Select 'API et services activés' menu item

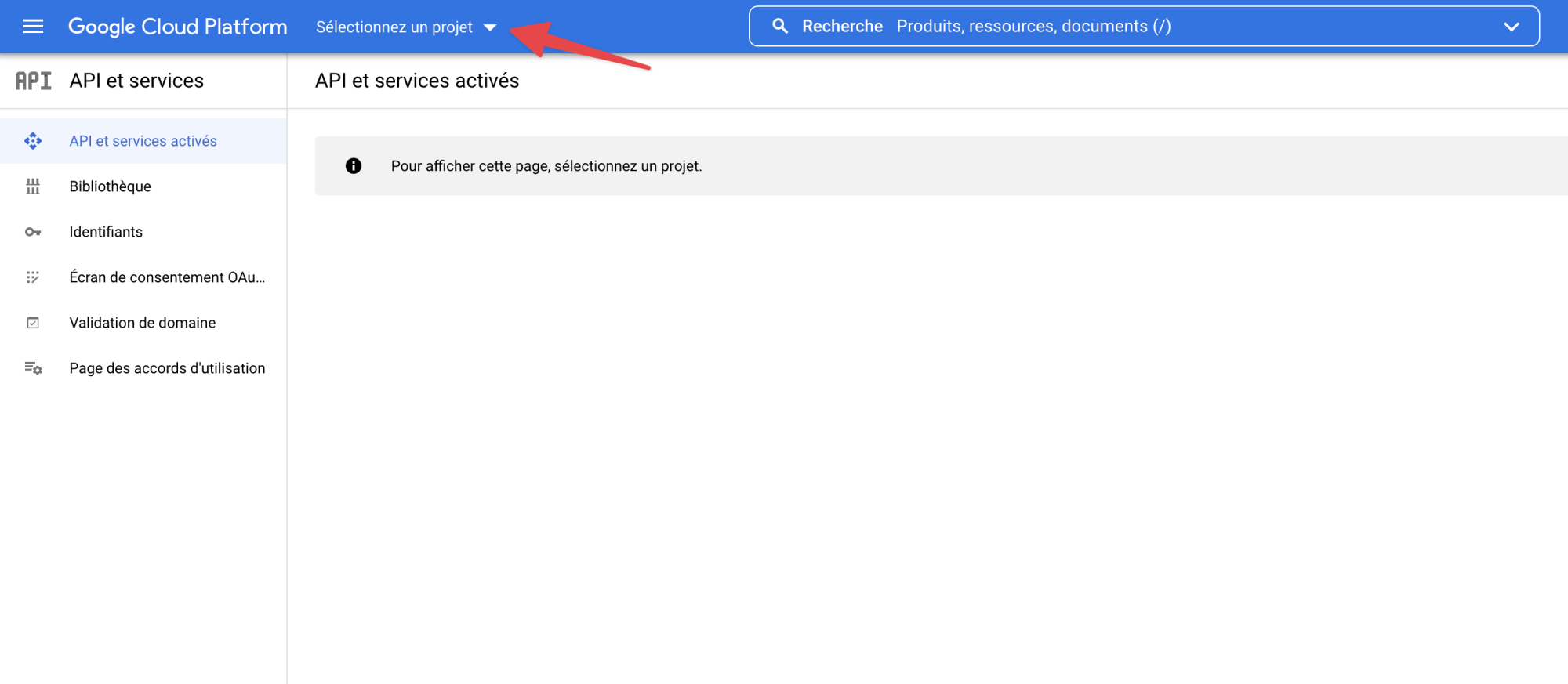click(143, 141)
